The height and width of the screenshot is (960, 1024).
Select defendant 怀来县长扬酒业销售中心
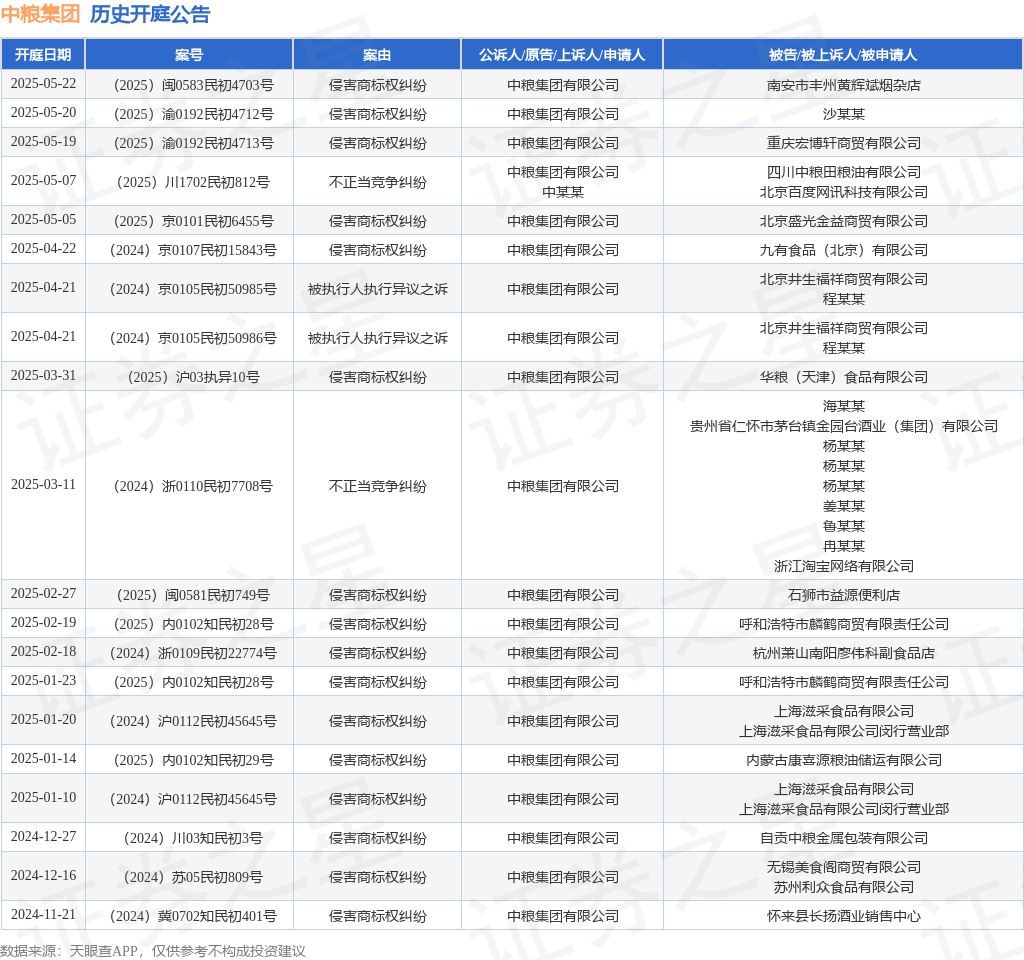[843, 916]
